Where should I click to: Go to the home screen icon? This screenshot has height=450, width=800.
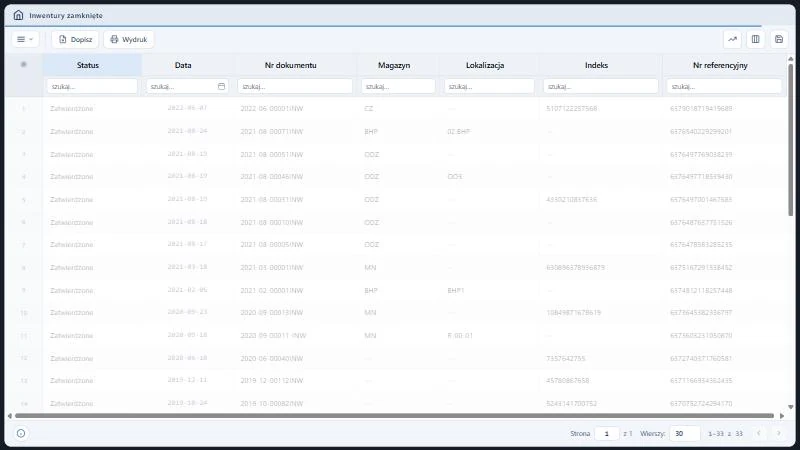(18, 15)
